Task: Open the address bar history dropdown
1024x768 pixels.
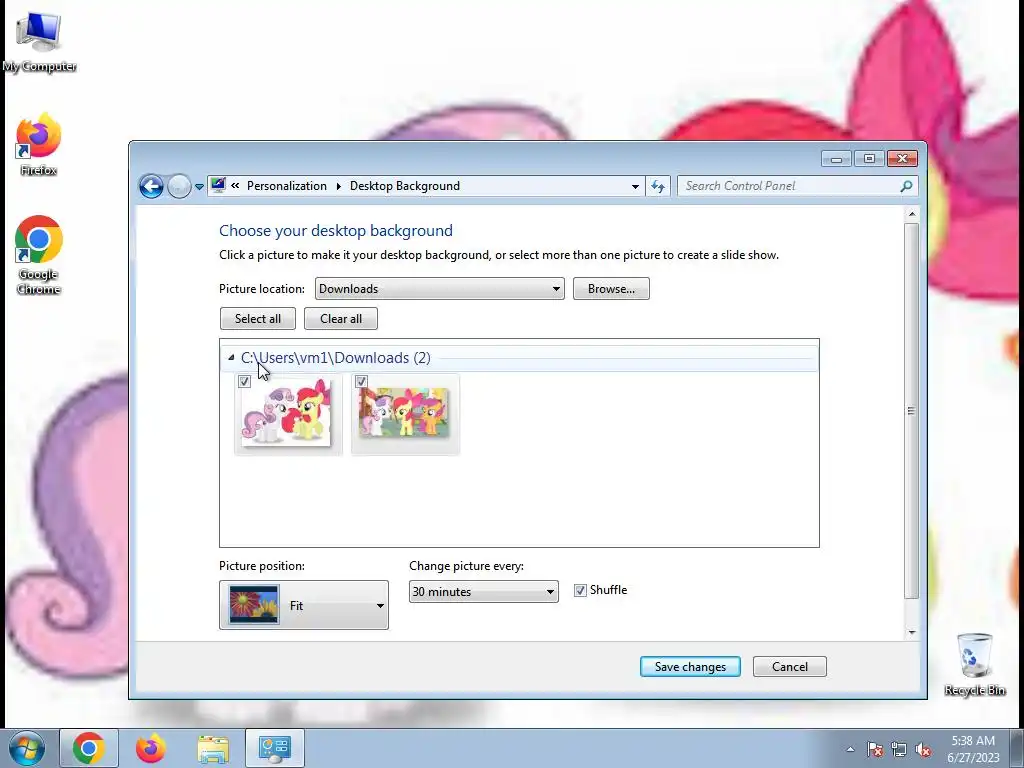Action: click(635, 186)
